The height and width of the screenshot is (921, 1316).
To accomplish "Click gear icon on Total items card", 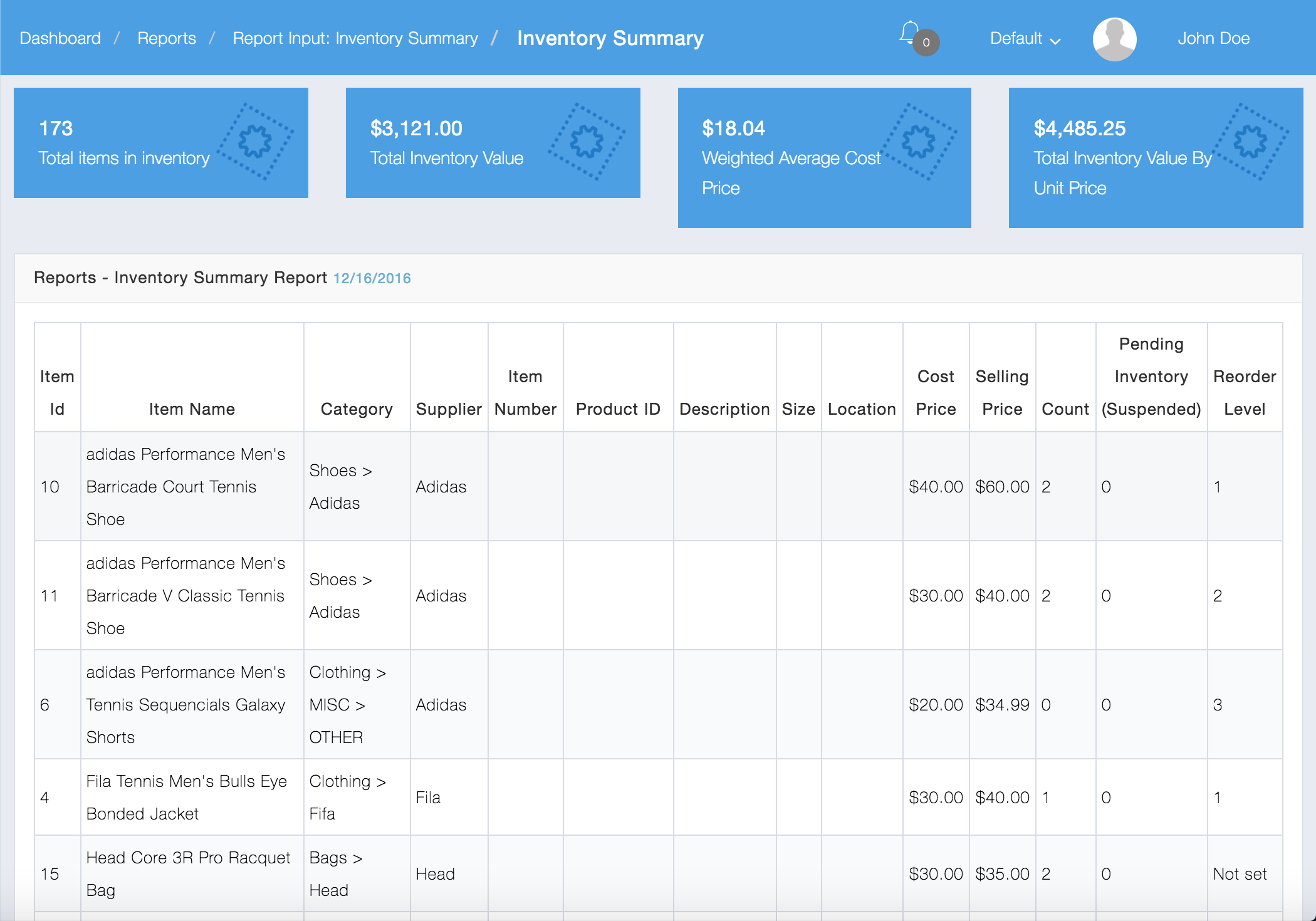I will (255, 142).
